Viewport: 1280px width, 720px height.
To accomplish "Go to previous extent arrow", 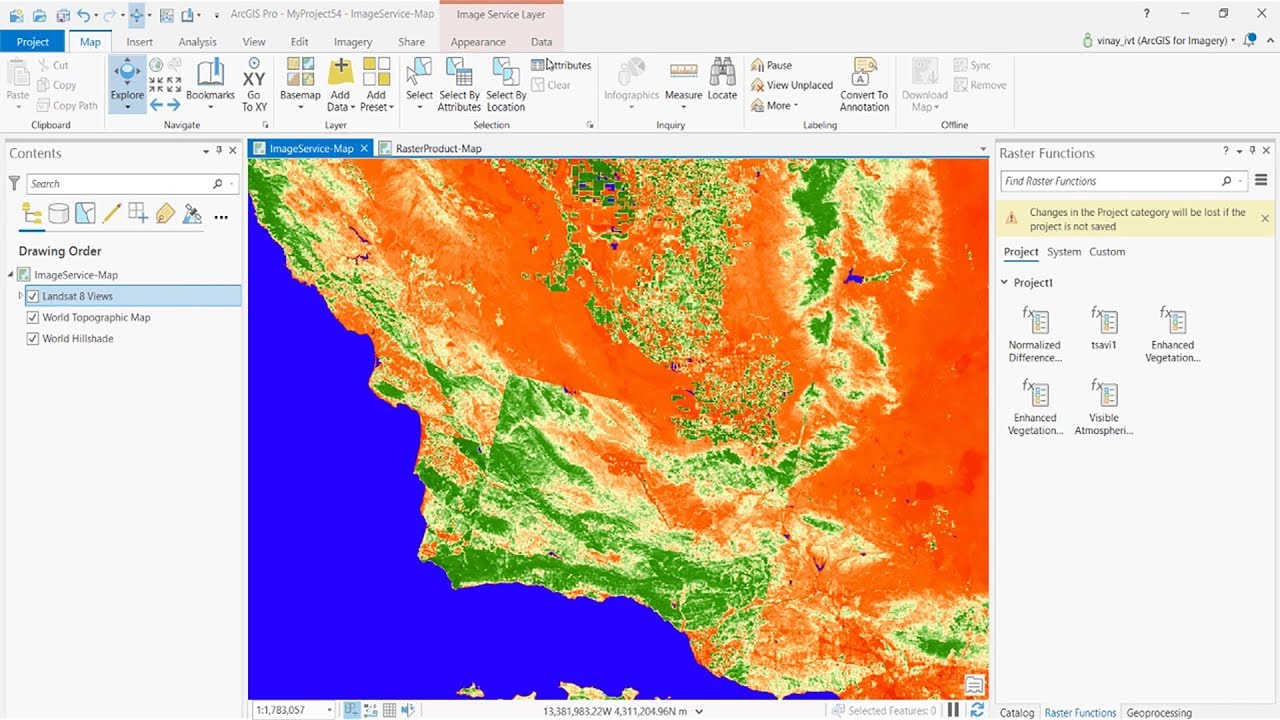I will 156,104.
